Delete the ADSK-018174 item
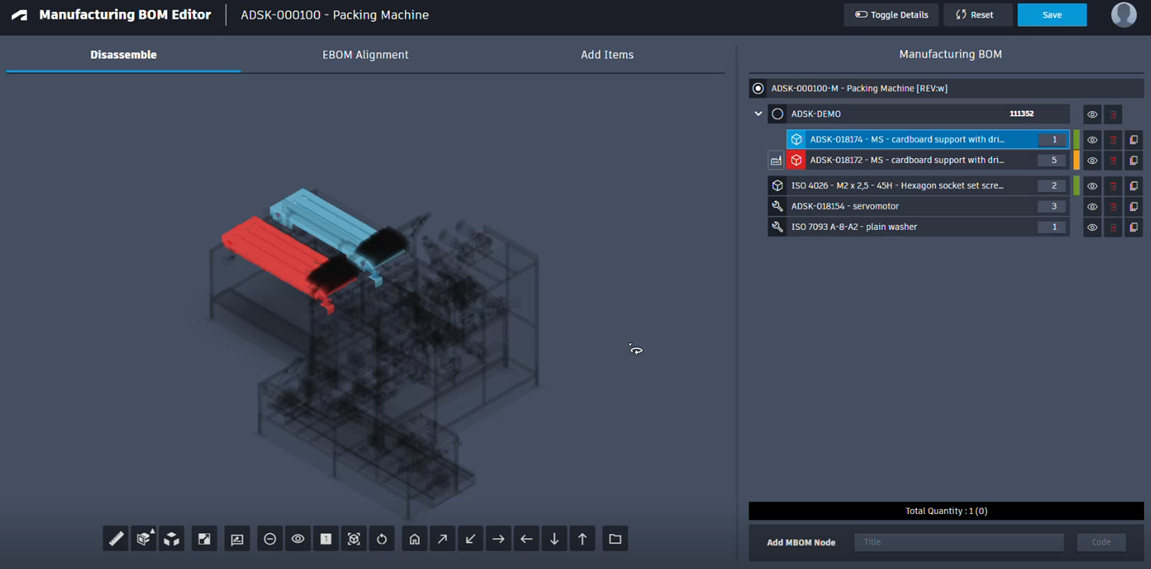1151x569 pixels. click(1113, 139)
